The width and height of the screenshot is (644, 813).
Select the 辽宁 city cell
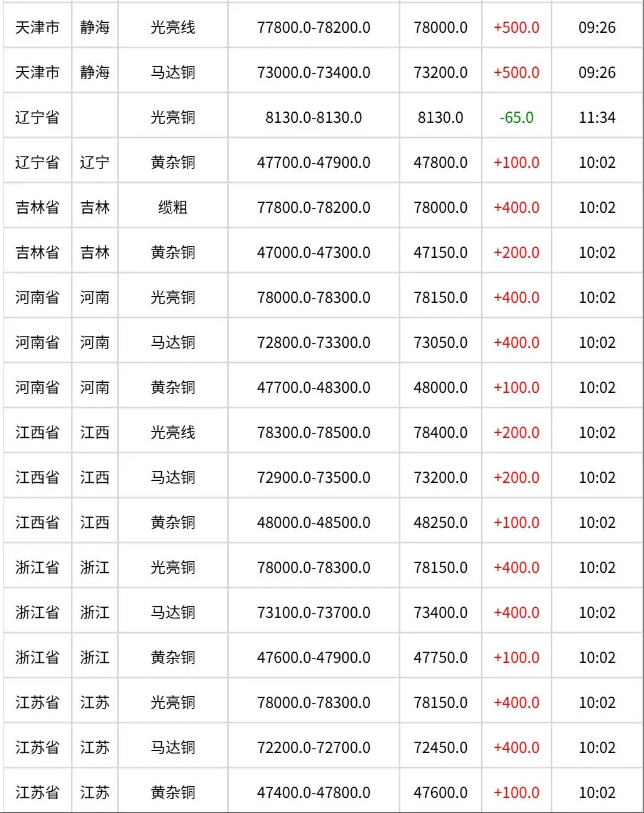pos(95,162)
